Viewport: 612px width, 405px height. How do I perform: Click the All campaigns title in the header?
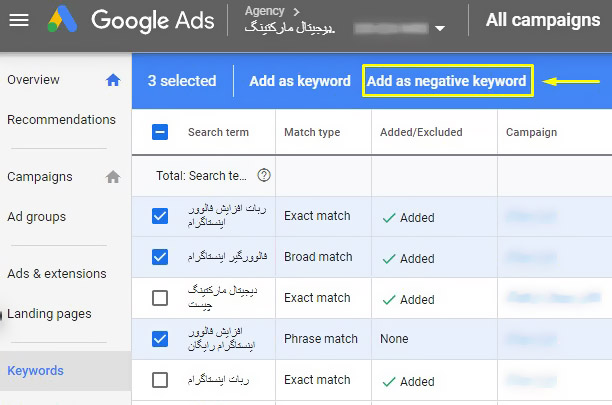coord(543,20)
